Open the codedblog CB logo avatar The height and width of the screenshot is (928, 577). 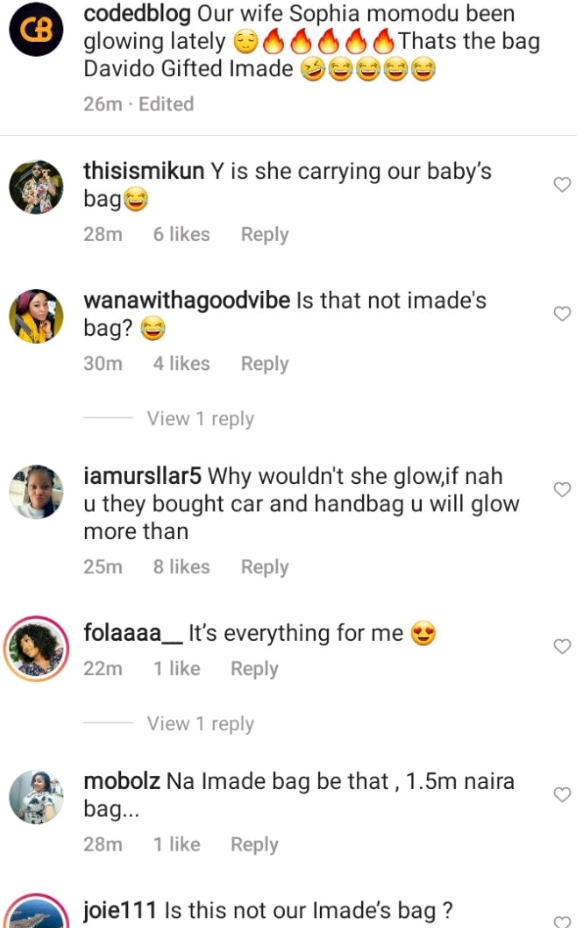pyautogui.click(x=36, y=25)
